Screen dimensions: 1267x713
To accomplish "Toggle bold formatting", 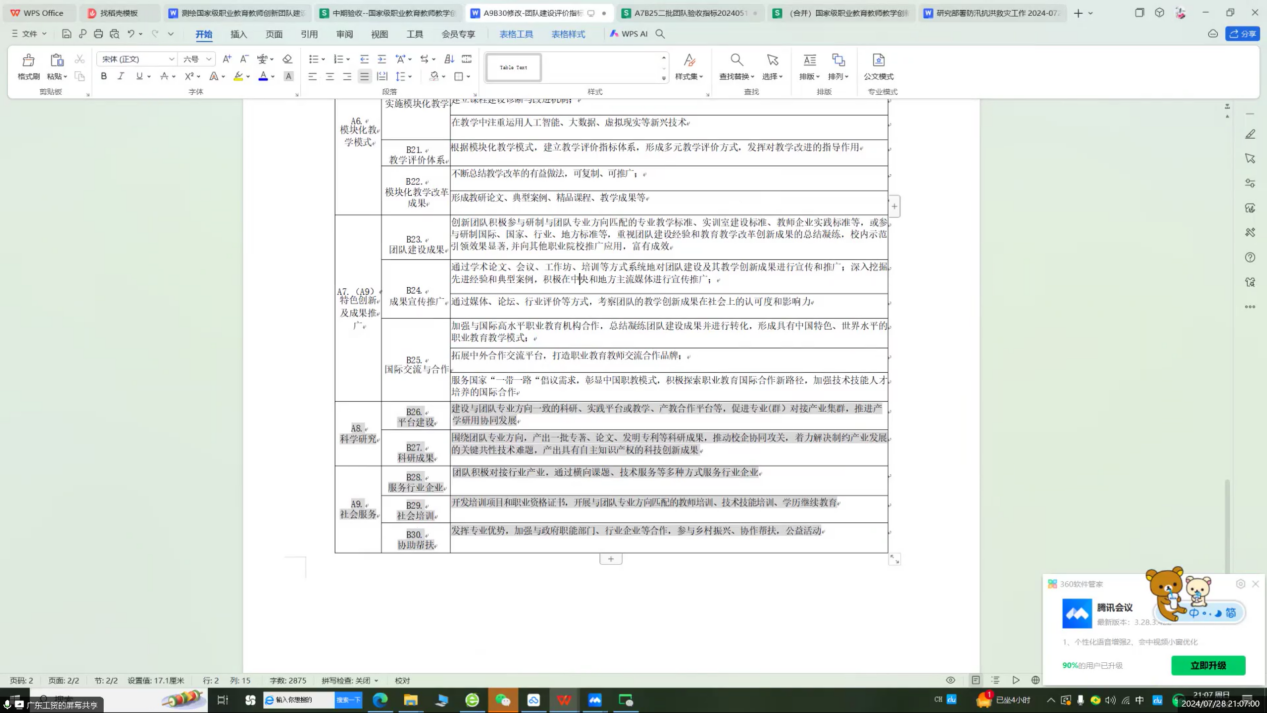I will click(104, 76).
